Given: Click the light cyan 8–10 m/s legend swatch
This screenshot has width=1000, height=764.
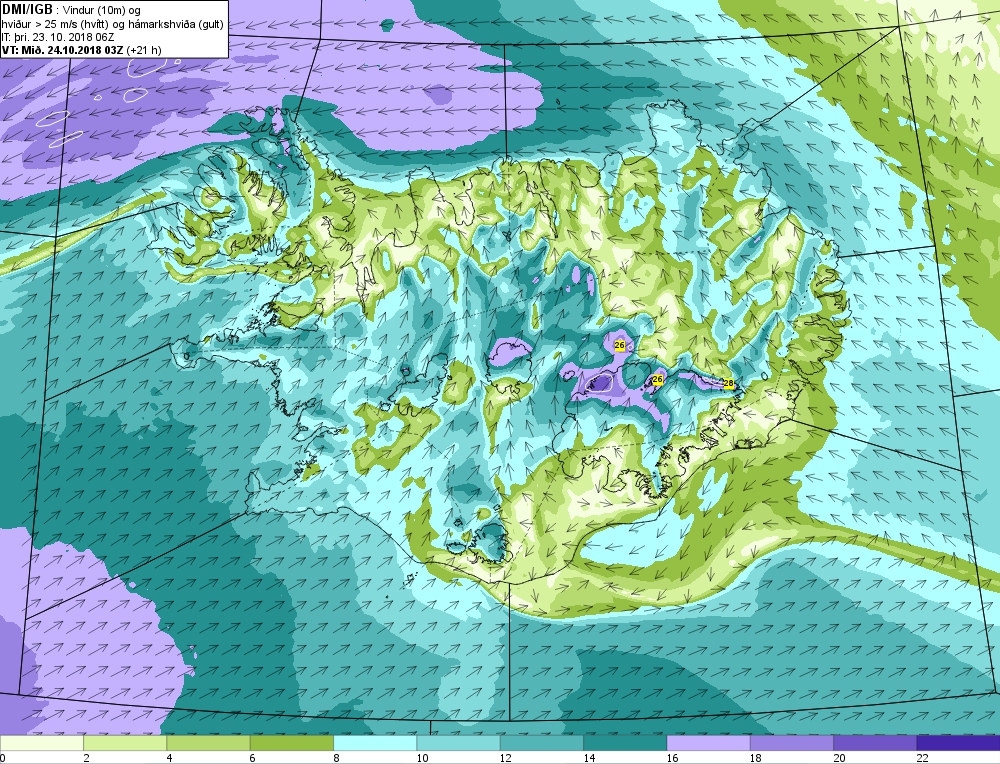Looking at the screenshot, I should click(375, 743).
